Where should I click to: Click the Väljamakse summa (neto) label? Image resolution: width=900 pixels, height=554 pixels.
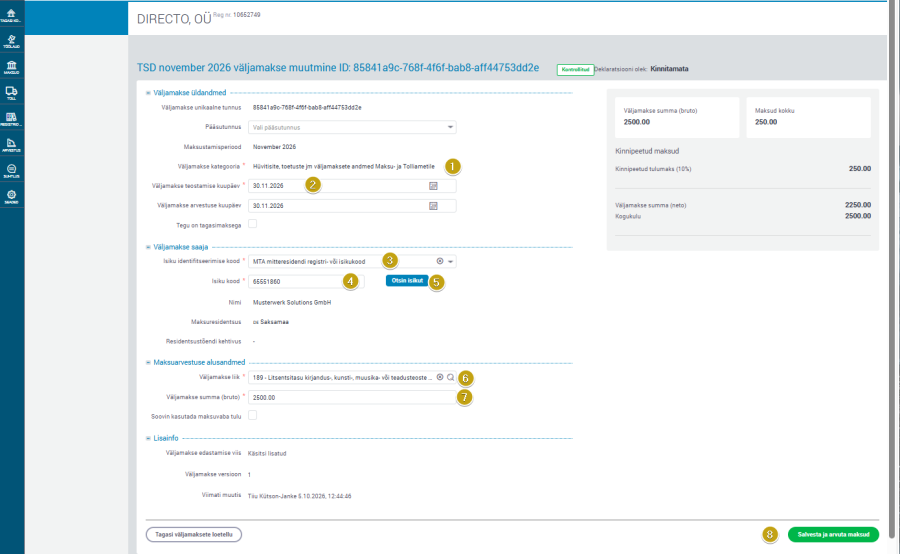650,205
